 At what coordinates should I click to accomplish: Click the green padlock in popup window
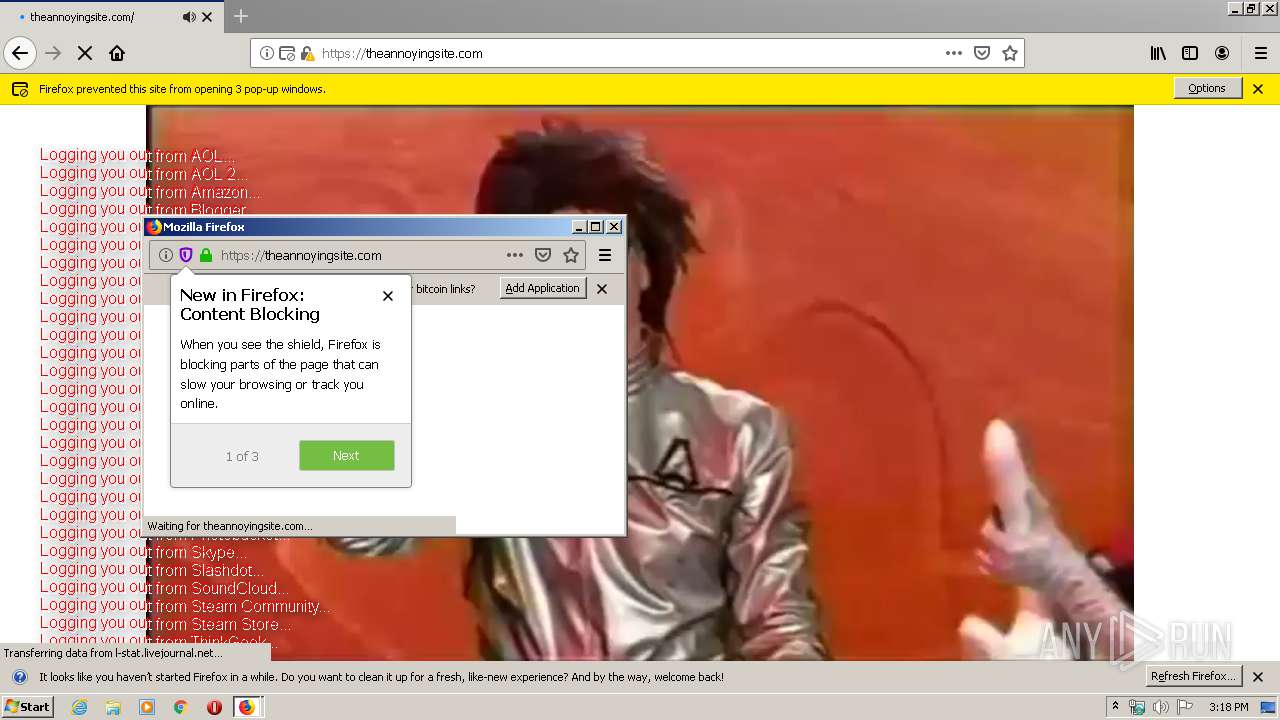(x=206, y=255)
